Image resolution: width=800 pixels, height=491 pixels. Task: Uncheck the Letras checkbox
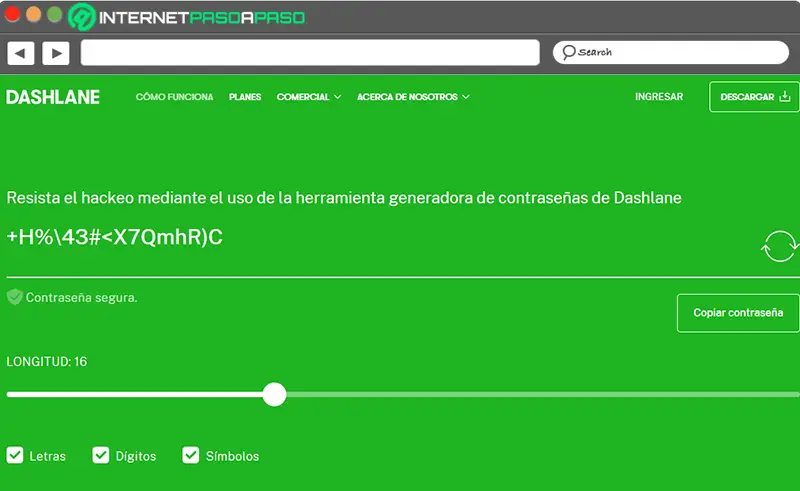[x=15, y=455]
